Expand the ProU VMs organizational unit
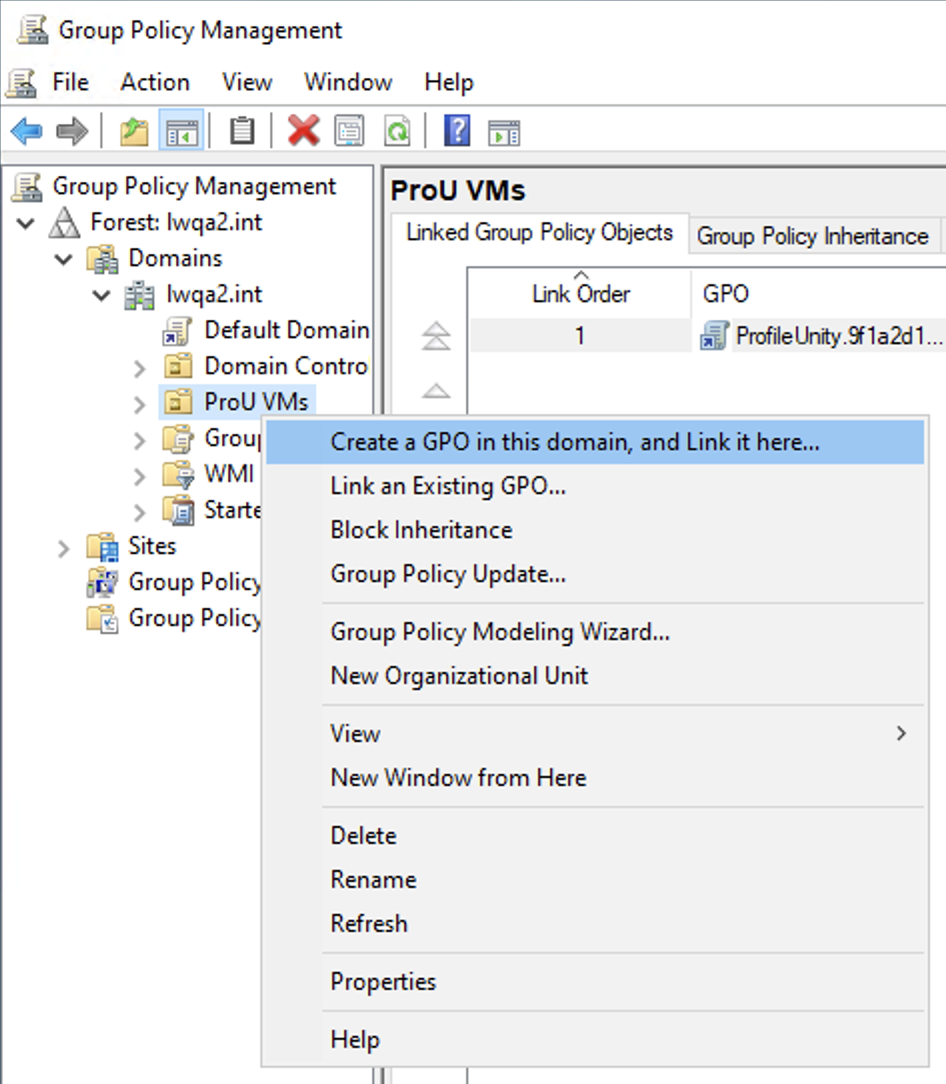This screenshot has width=946, height=1084. pos(140,403)
